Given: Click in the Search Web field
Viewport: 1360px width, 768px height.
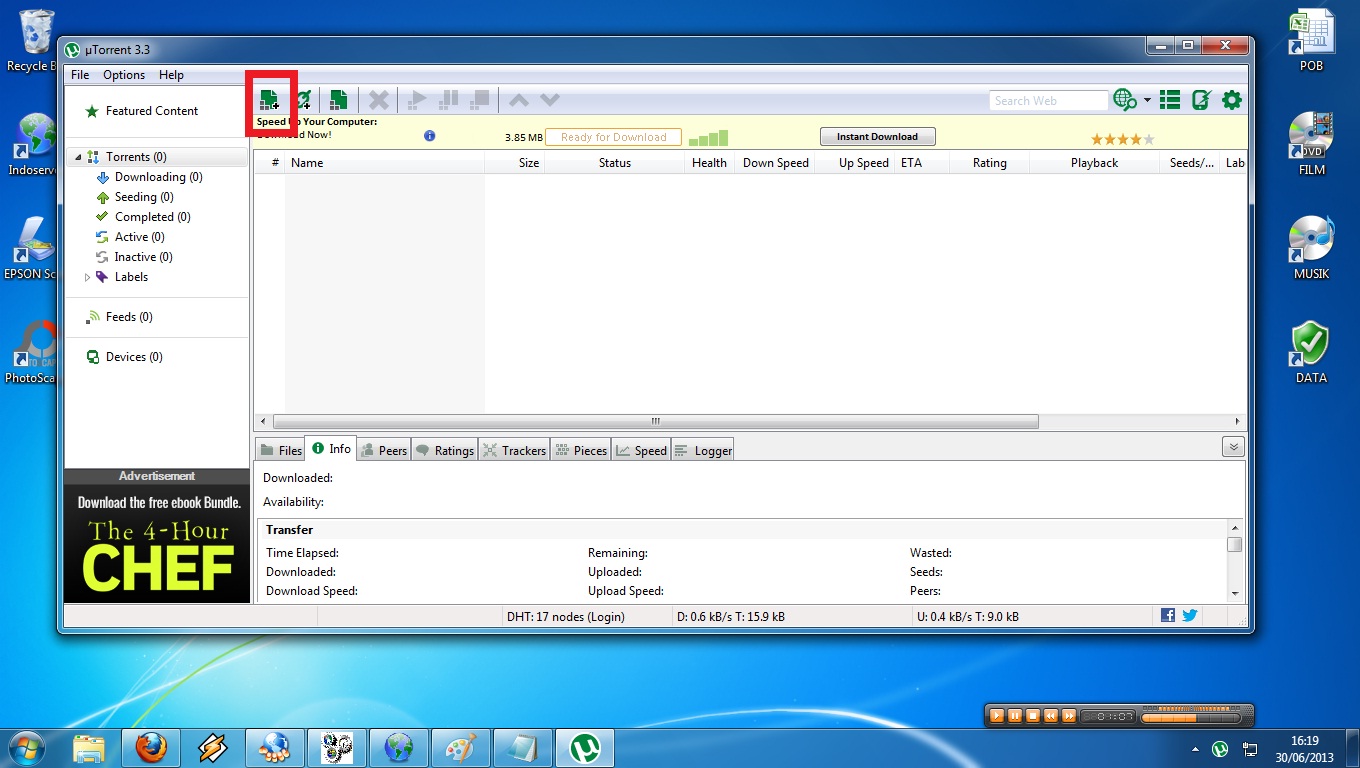Looking at the screenshot, I should [x=1049, y=100].
